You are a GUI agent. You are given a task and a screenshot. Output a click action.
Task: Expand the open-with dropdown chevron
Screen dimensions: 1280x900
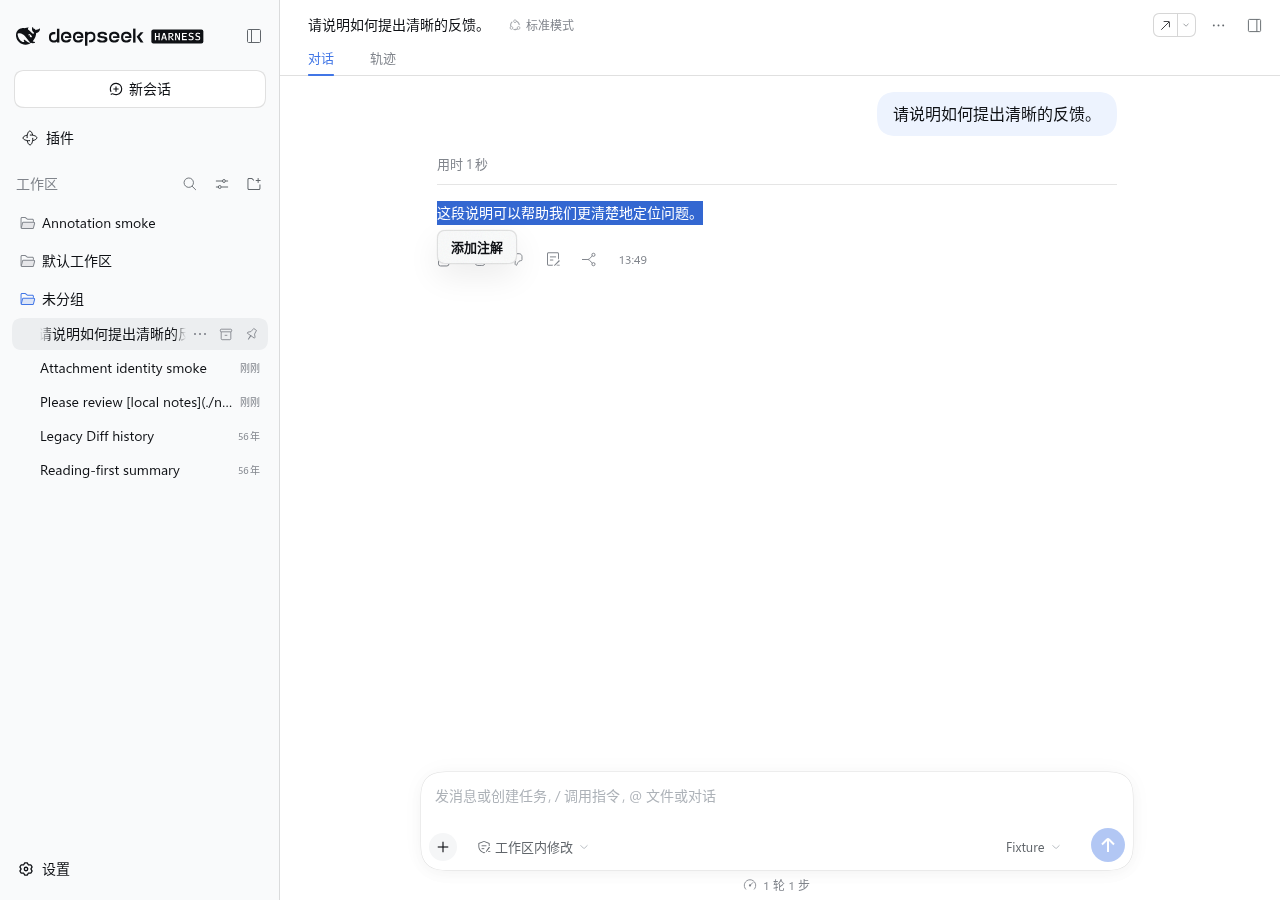[x=1186, y=25]
